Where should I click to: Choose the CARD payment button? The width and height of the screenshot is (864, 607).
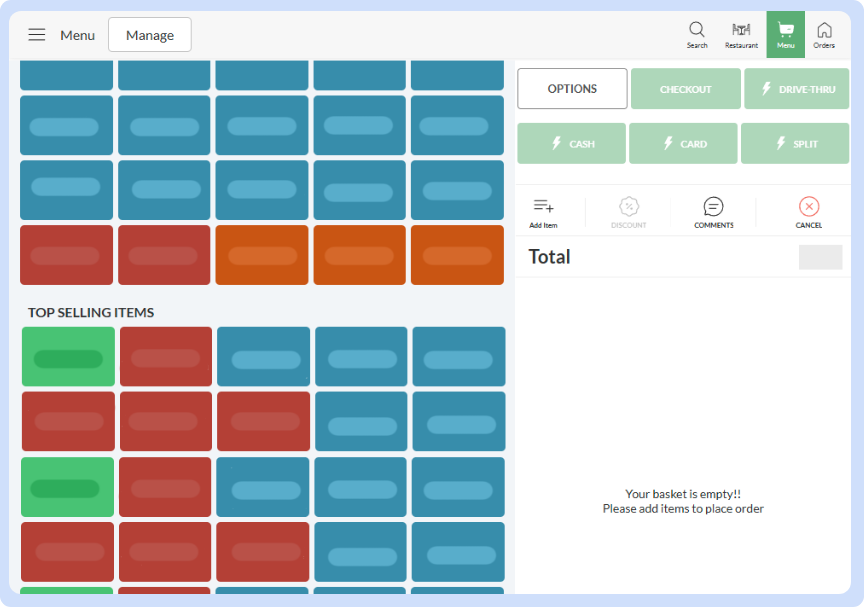coord(683,144)
